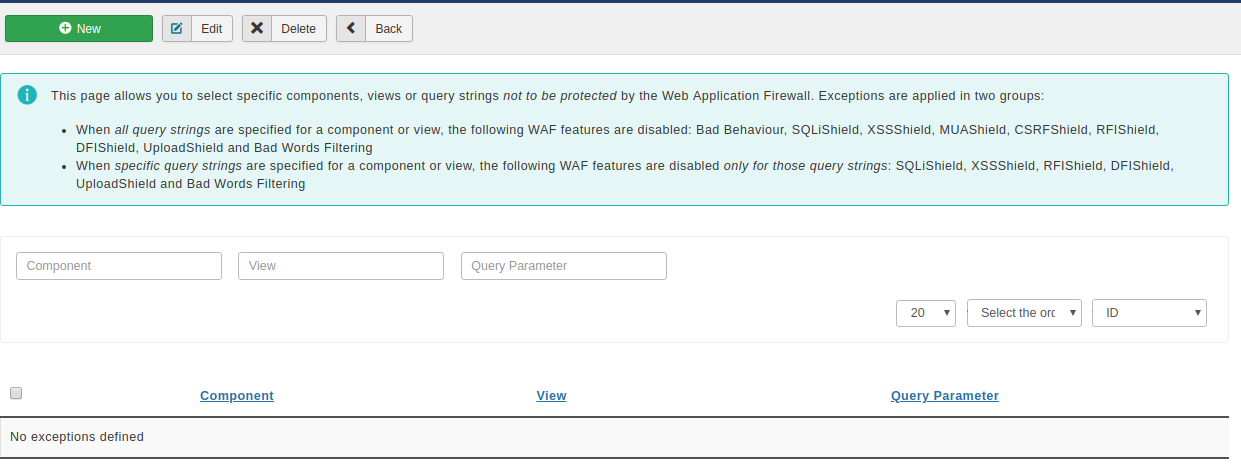1241x469 pixels.
Task: Click the X icon beside Delete
Action: [257, 29]
